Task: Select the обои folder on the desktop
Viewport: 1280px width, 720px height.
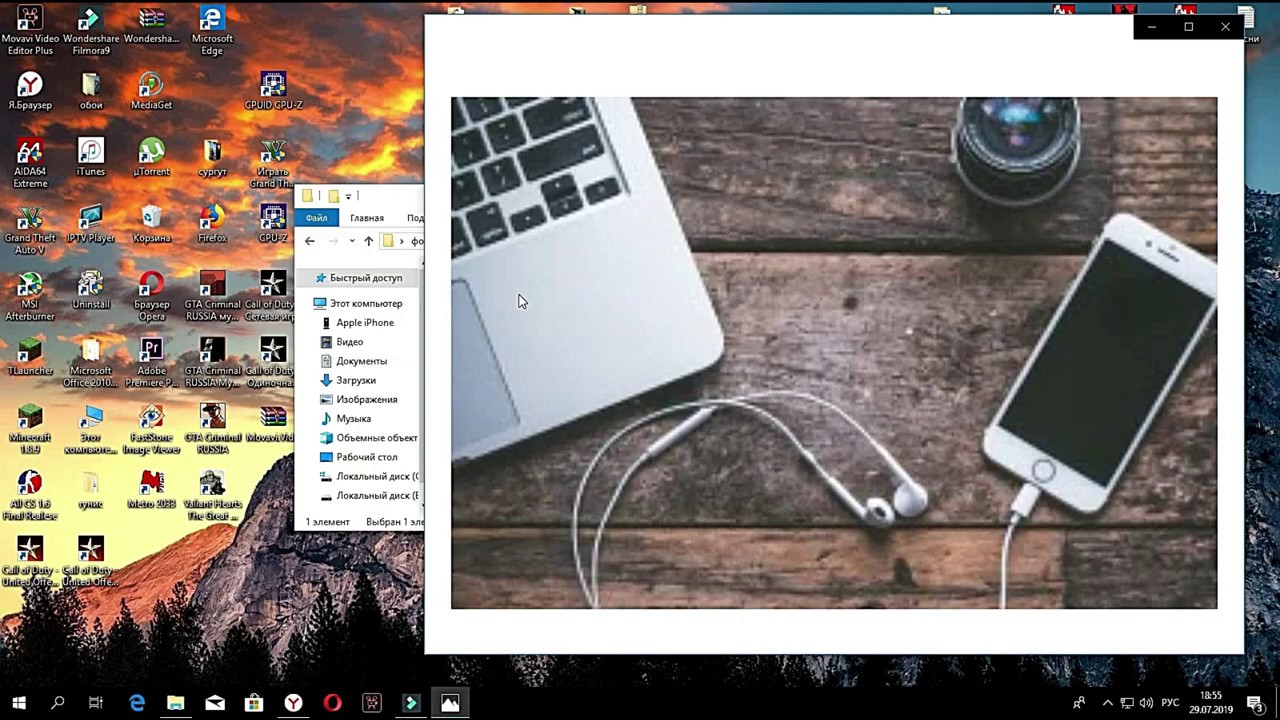Action: click(x=91, y=90)
